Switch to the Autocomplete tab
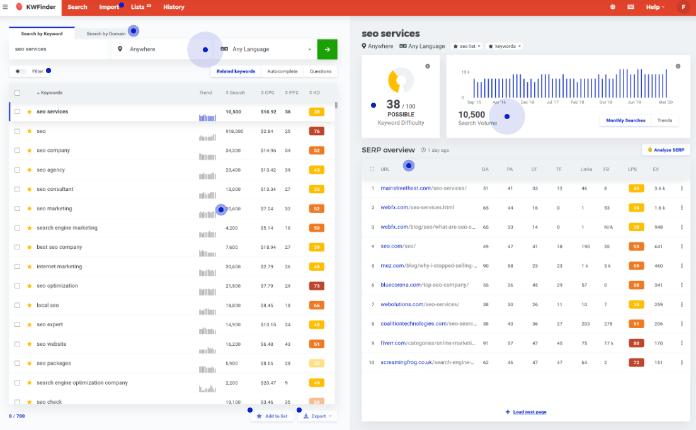Image resolution: width=696 pixels, height=430 pixels. (x=282, y=71)
